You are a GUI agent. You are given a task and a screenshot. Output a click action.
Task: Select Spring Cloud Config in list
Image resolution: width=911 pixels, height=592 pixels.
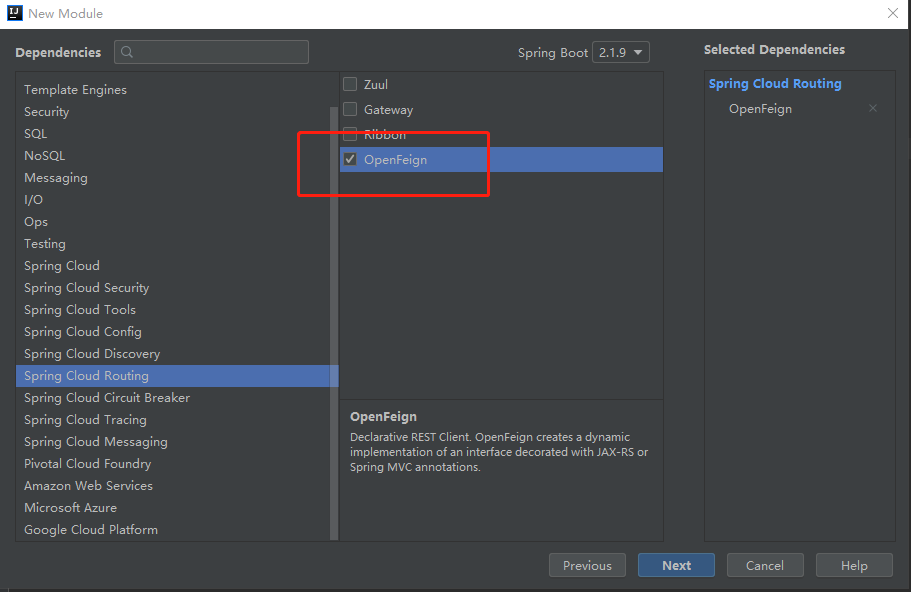click(x=83, y=332)
